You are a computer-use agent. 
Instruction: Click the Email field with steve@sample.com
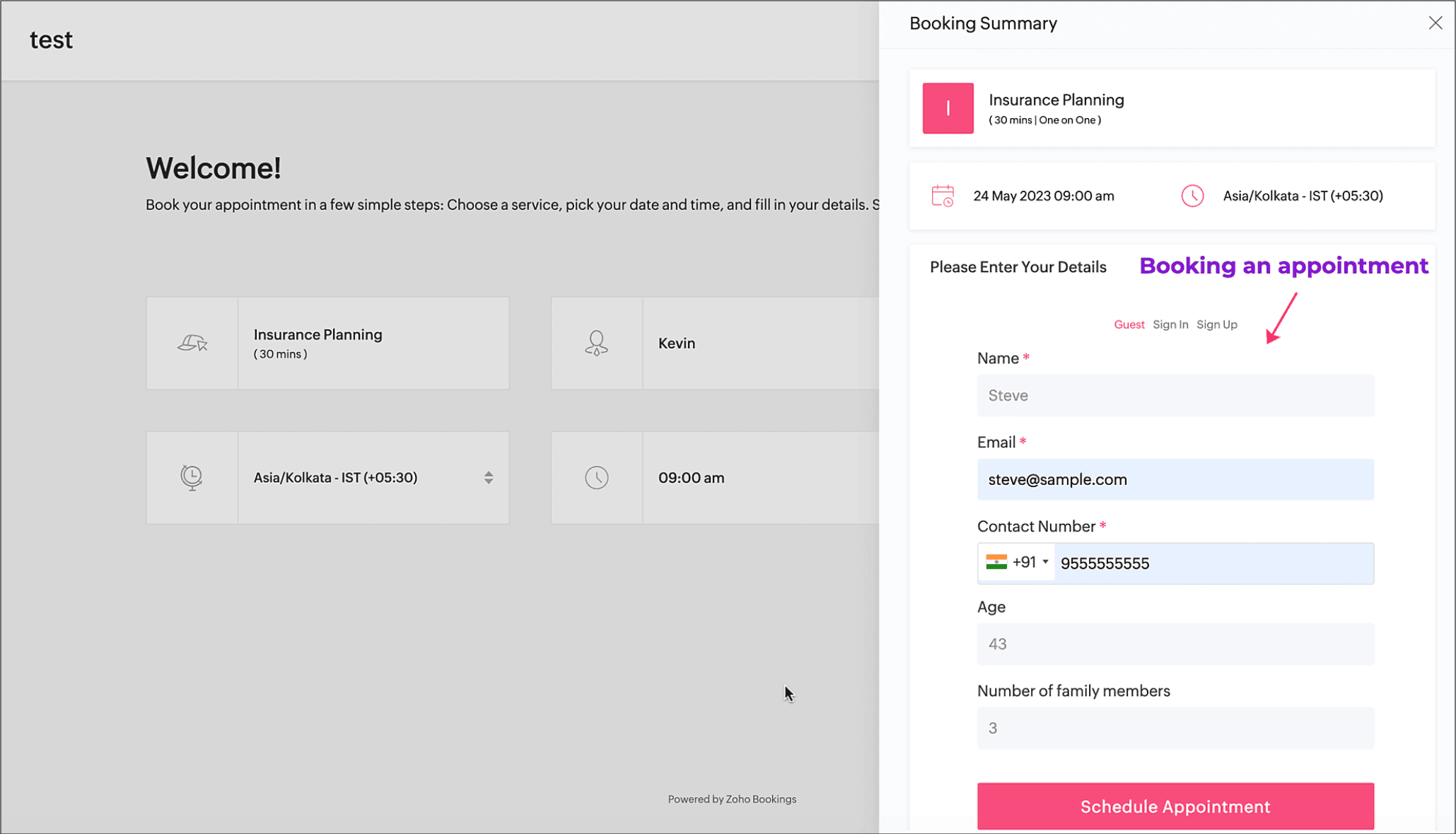click(1175, 480)
